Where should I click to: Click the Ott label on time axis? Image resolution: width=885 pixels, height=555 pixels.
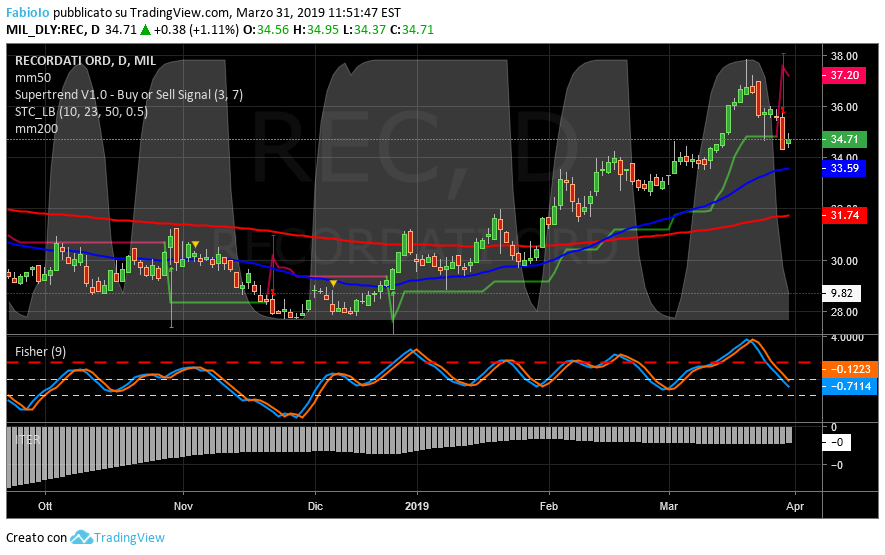tap(45, 506)
